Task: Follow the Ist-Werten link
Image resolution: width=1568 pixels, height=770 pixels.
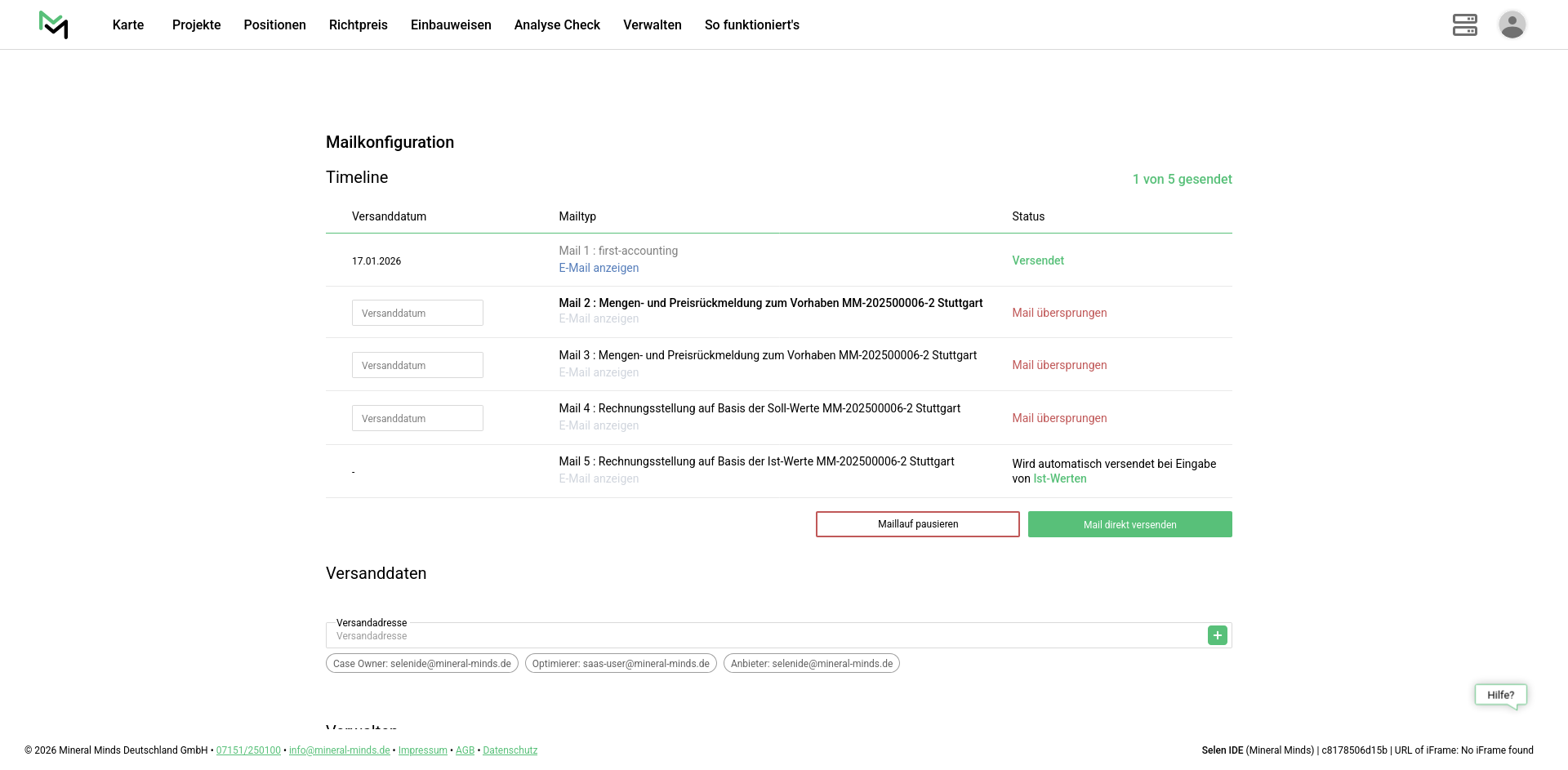Action: (x=1059, y=478)
